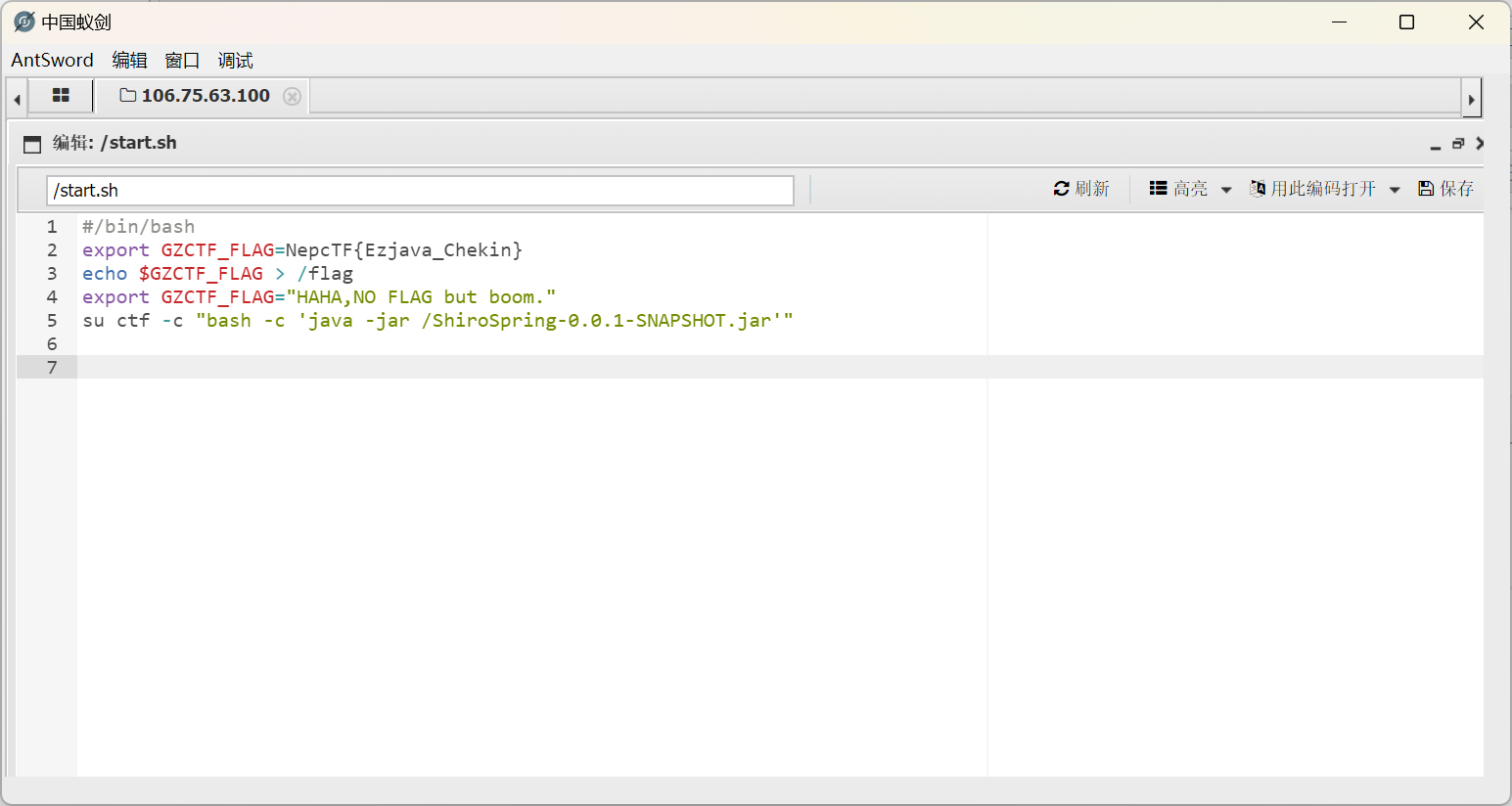Click line number 1 in gutter
1512x806 pixels.
[52, 226]
